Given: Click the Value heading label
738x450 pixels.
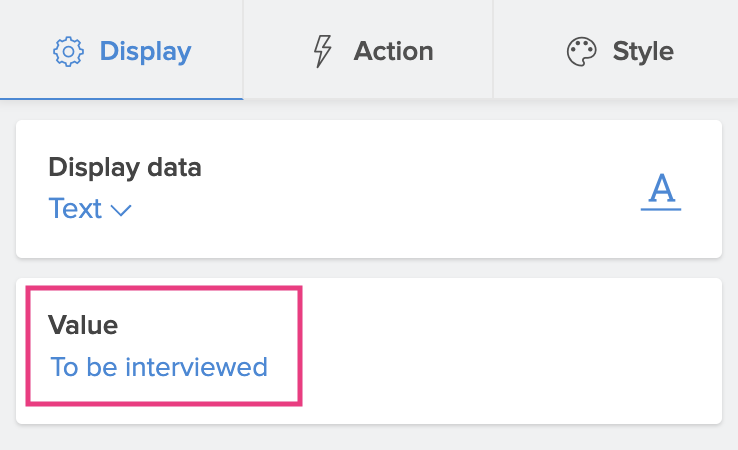Looking at the screenshot, I should [x=83, y=324].
